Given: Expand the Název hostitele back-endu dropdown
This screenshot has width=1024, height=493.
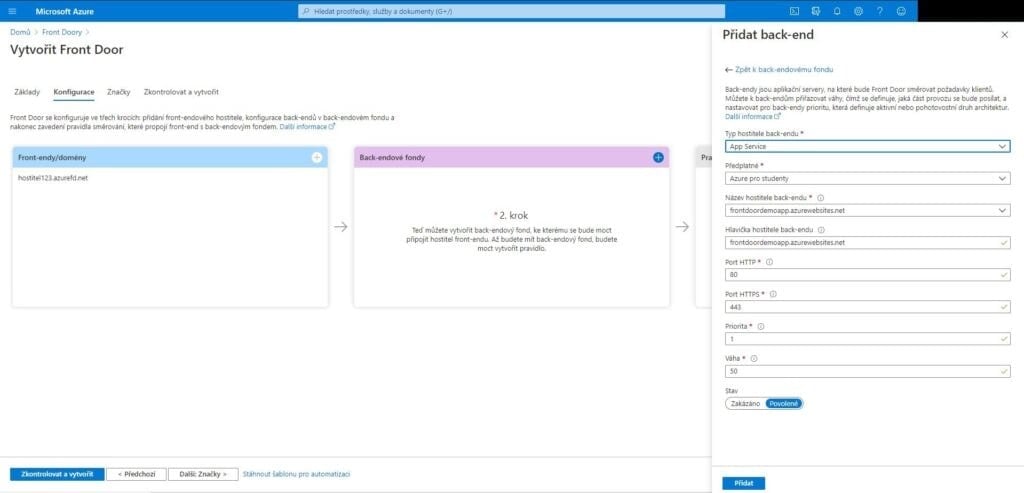Looking at the screenshot, I should tap(866, 210).
